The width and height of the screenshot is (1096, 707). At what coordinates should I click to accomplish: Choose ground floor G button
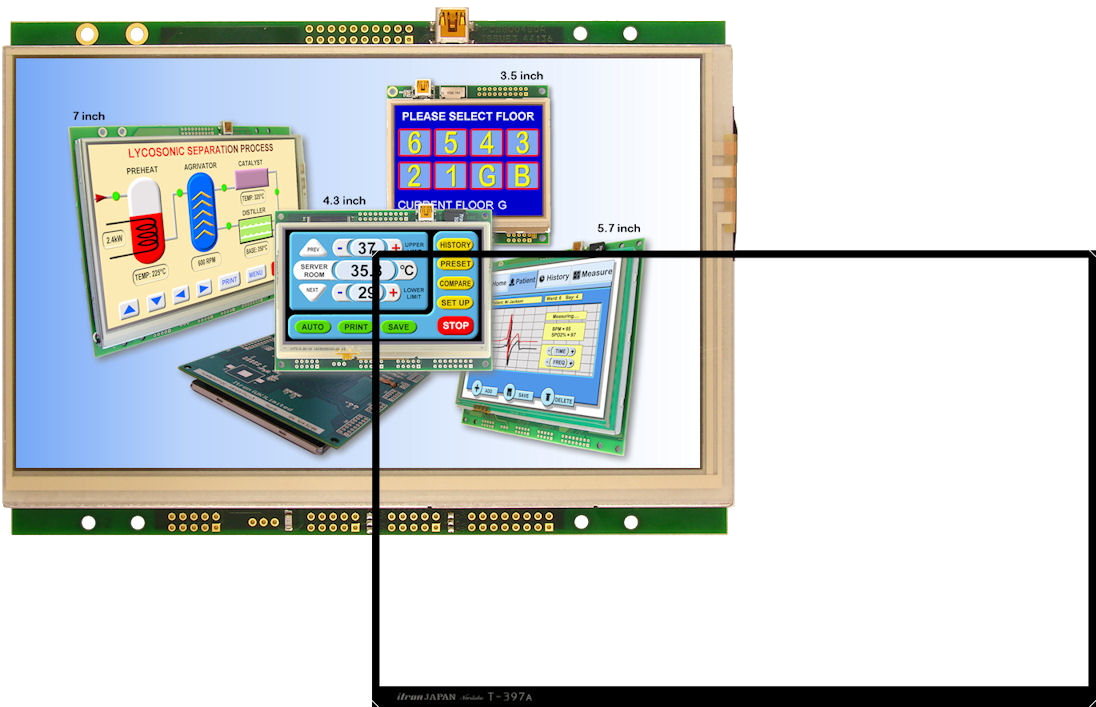[486, 176]
